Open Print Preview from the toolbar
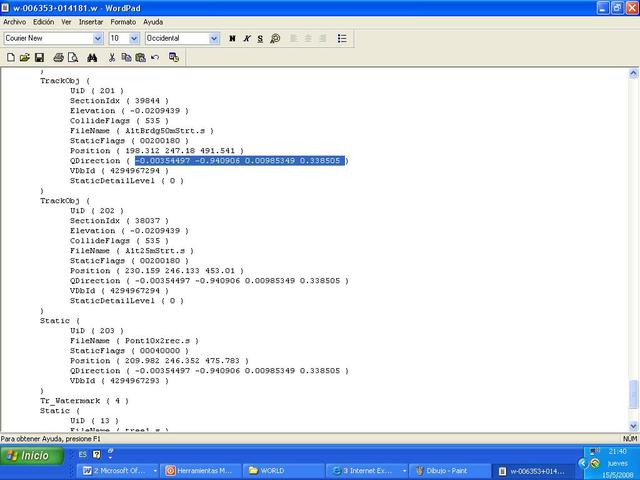The width and height of the screenshot is (640, 480). coord(73,57)
